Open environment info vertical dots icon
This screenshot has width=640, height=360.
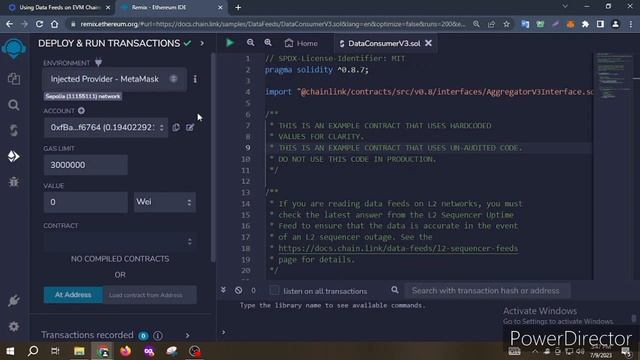[195, 79]
